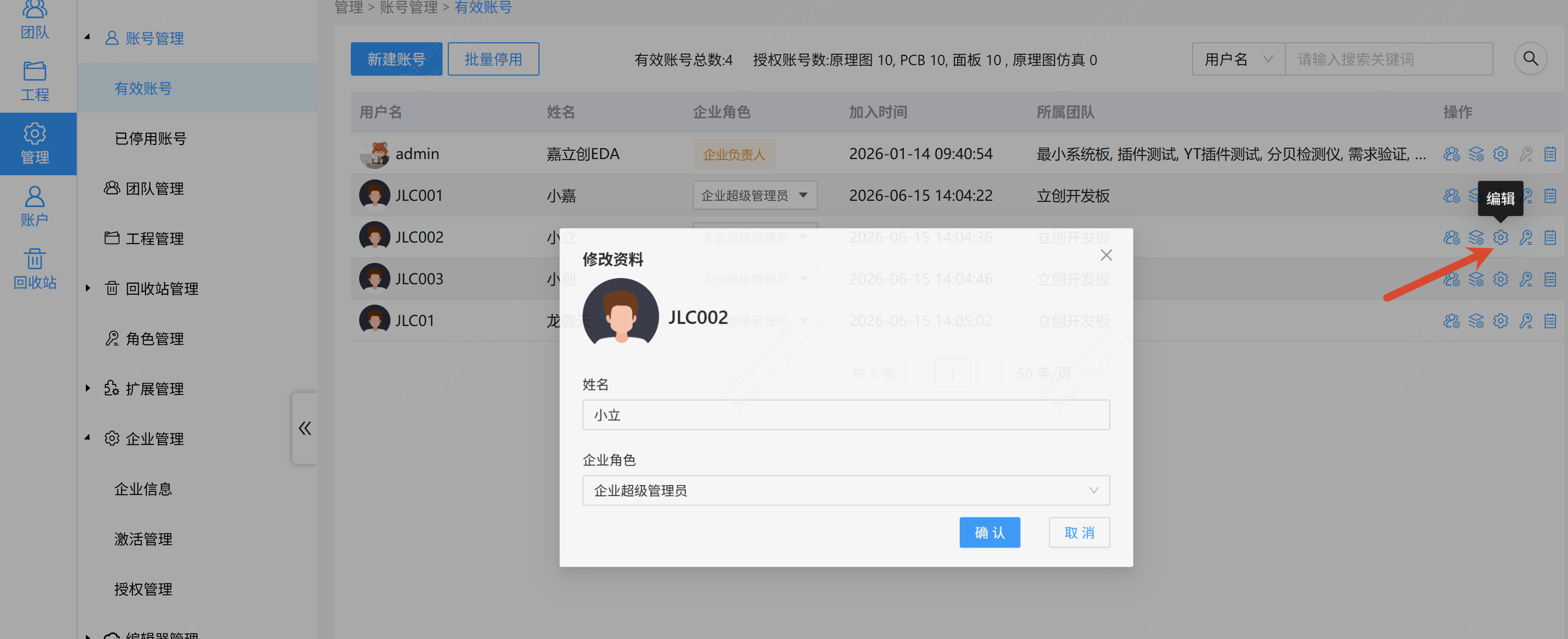
Task: Expand the 扩展管理 tree node
Action: pyautogui.click(x=87, y=388)
